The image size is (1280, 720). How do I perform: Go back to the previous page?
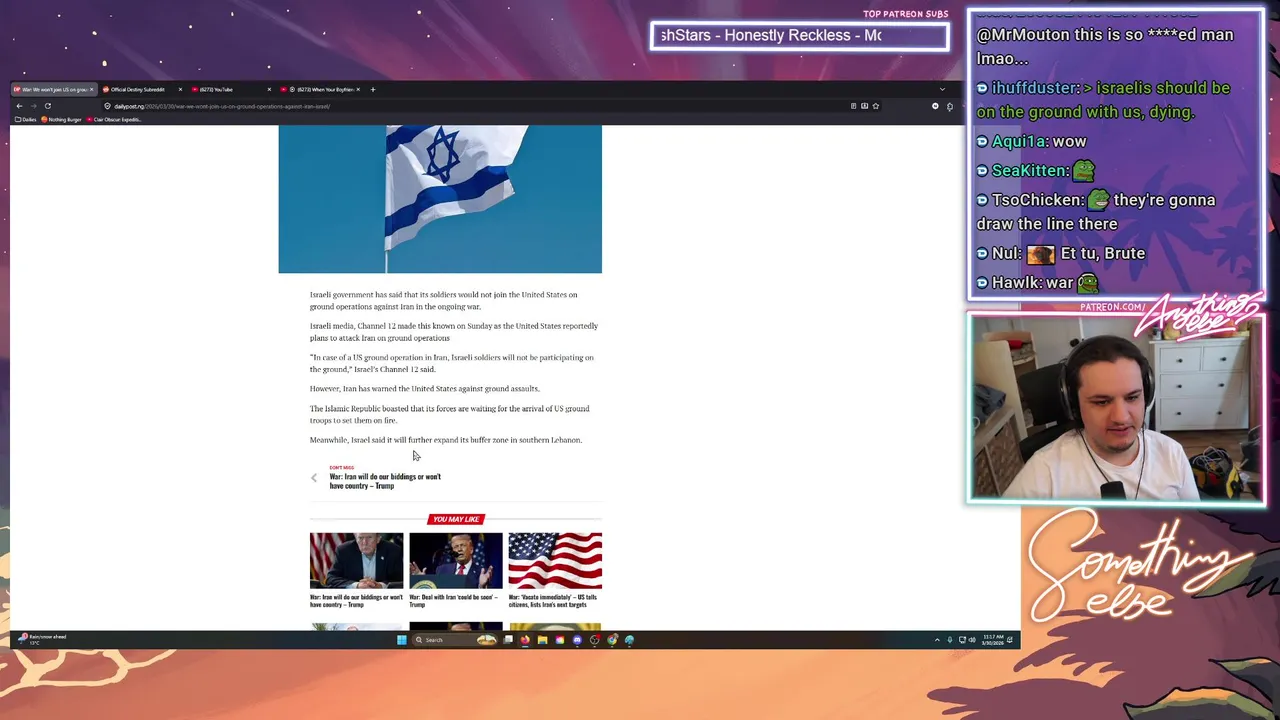coord(19,106)
